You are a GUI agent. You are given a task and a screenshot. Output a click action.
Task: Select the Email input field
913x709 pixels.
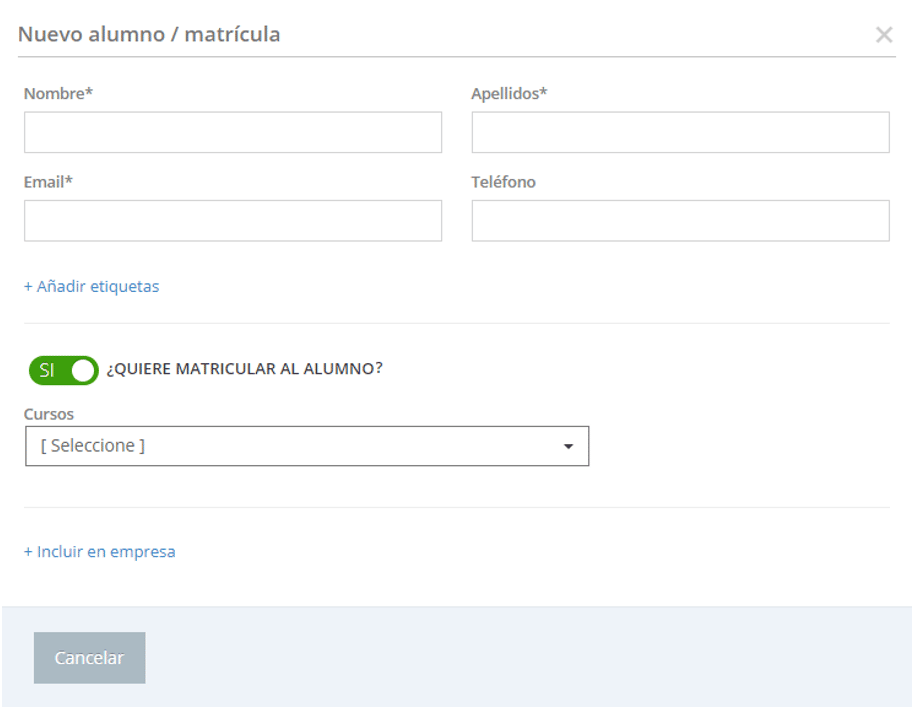(232, 220)
